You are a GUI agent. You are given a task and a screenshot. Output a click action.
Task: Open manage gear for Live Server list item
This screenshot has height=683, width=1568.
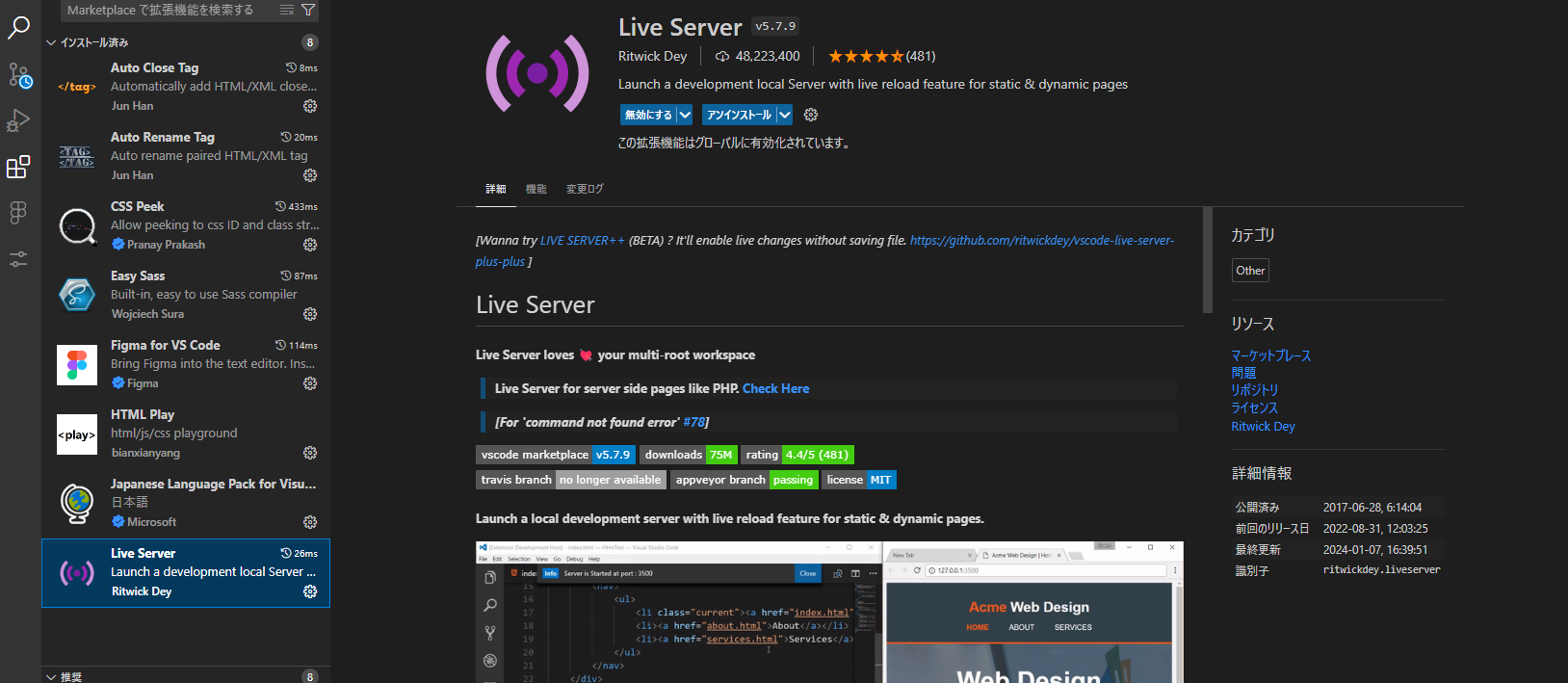click(310, 591)
